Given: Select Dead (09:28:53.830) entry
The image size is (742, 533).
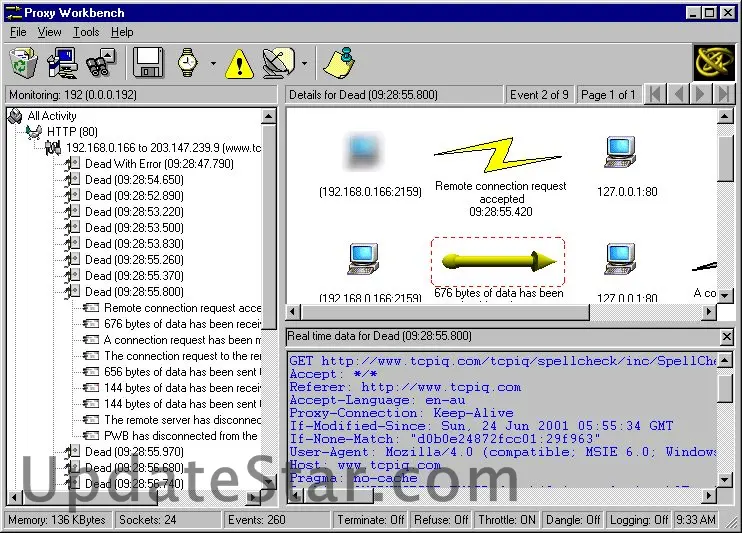Looking at the screenshot, I should 134,244.
